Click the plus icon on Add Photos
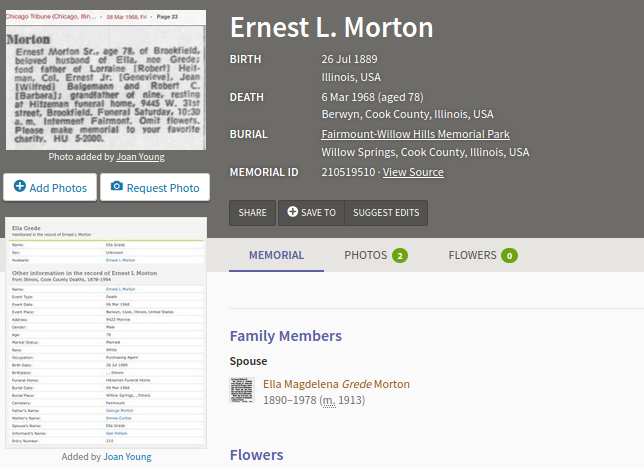Screen dimensions: 644x468 point(20,186)
